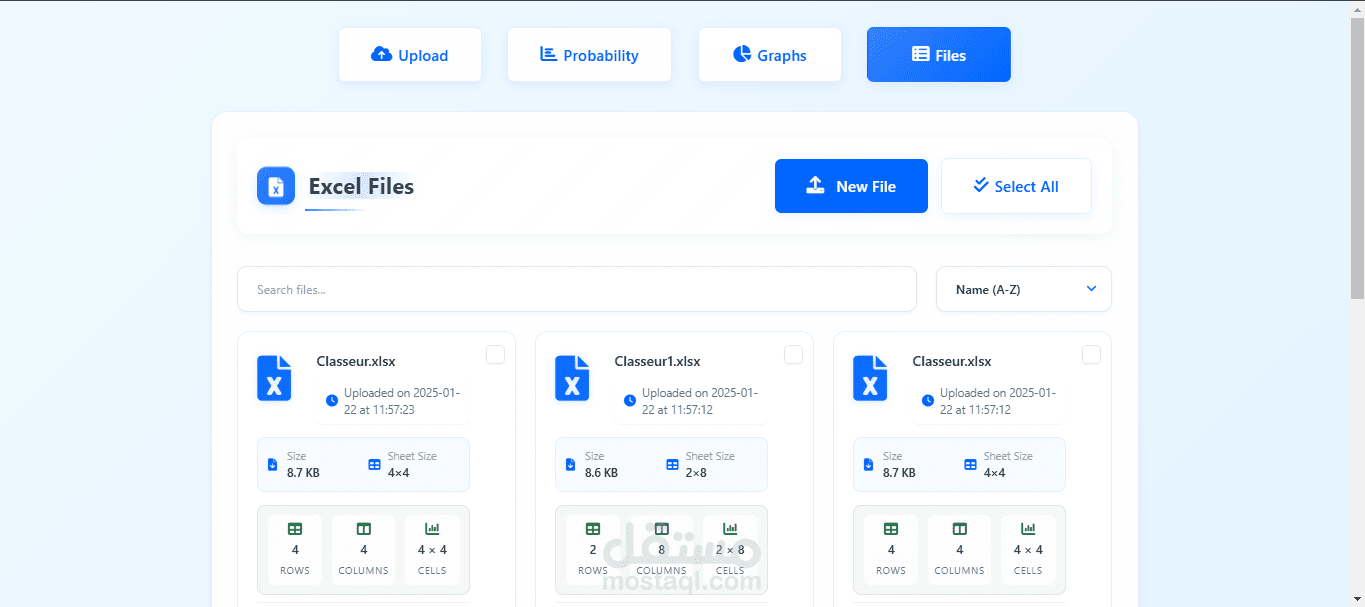Viewport: 1365px width, 607px height.
Task: Click the Rows icon in Classeur1.xlsx card
Action: click(x=593, y=529)
